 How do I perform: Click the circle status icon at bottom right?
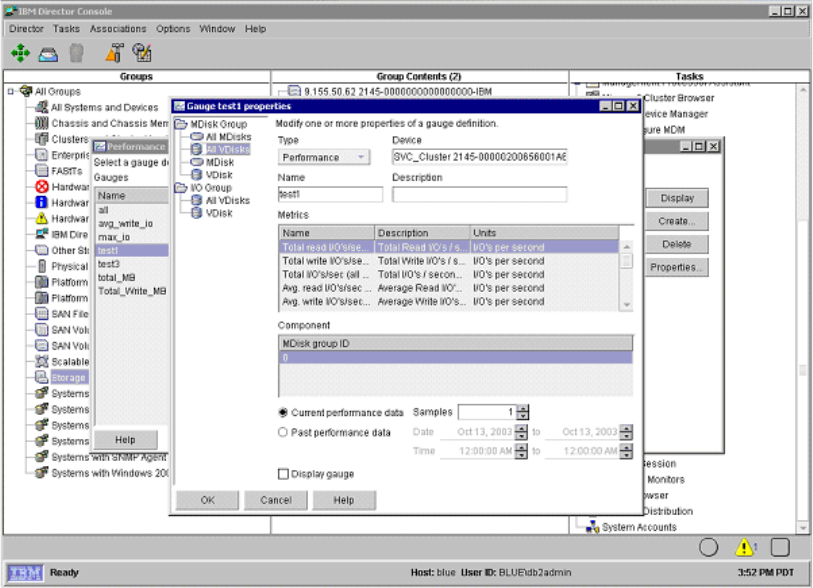708,547
